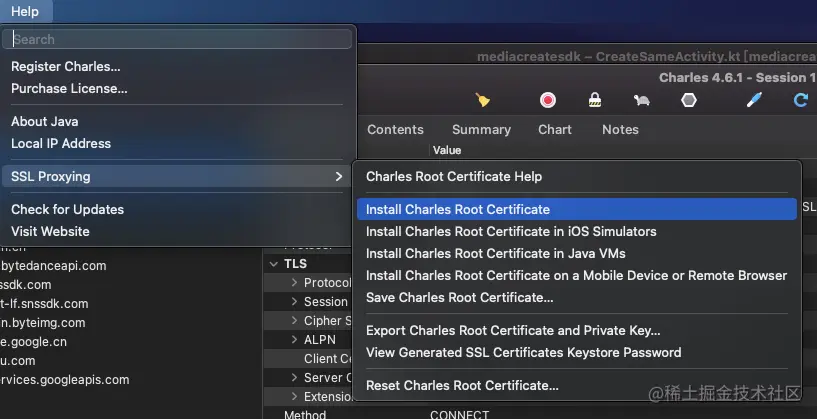
Task: Select the ssdk.com host entry
Action: [x=26, y=285]
